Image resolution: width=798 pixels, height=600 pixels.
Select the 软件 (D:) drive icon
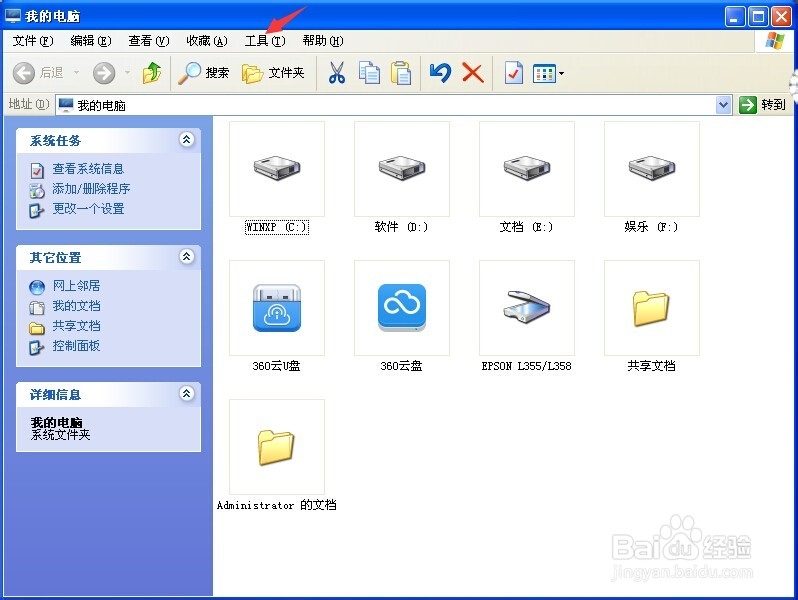pos(402,168)
